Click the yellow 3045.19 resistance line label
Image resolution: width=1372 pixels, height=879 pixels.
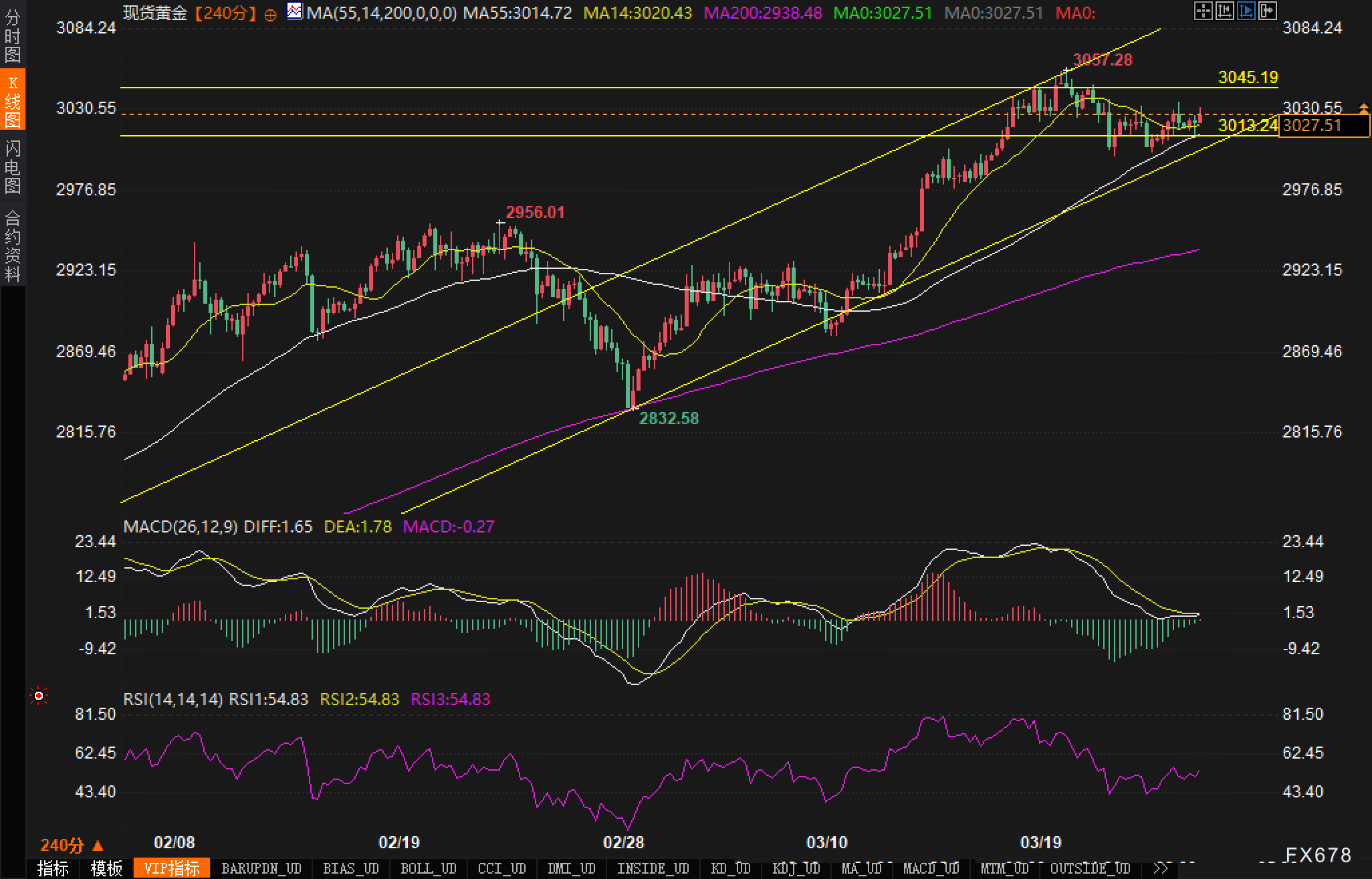coord(1248,77)
